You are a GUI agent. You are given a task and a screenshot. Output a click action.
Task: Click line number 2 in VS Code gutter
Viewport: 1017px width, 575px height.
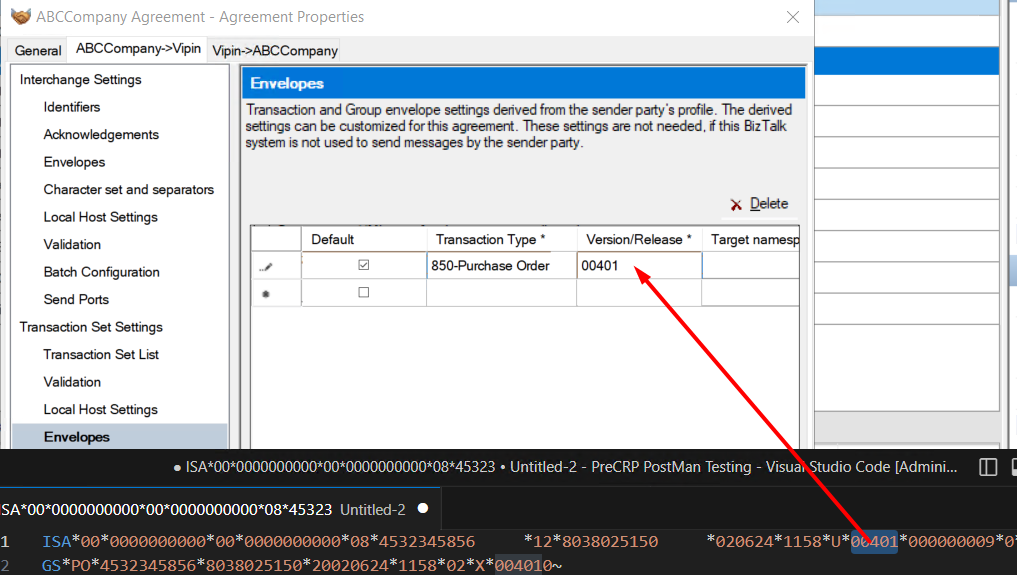click(5, 565)
